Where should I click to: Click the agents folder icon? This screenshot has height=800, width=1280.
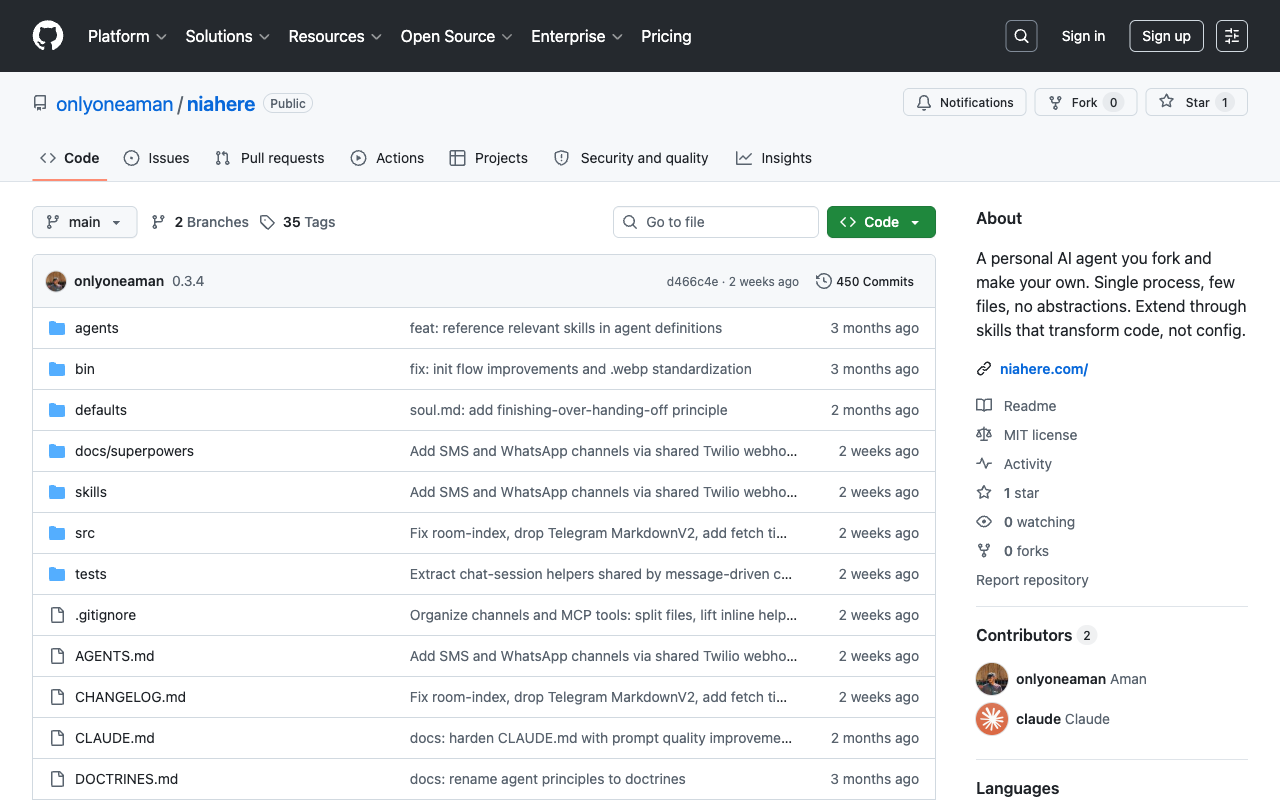(57, 328)
